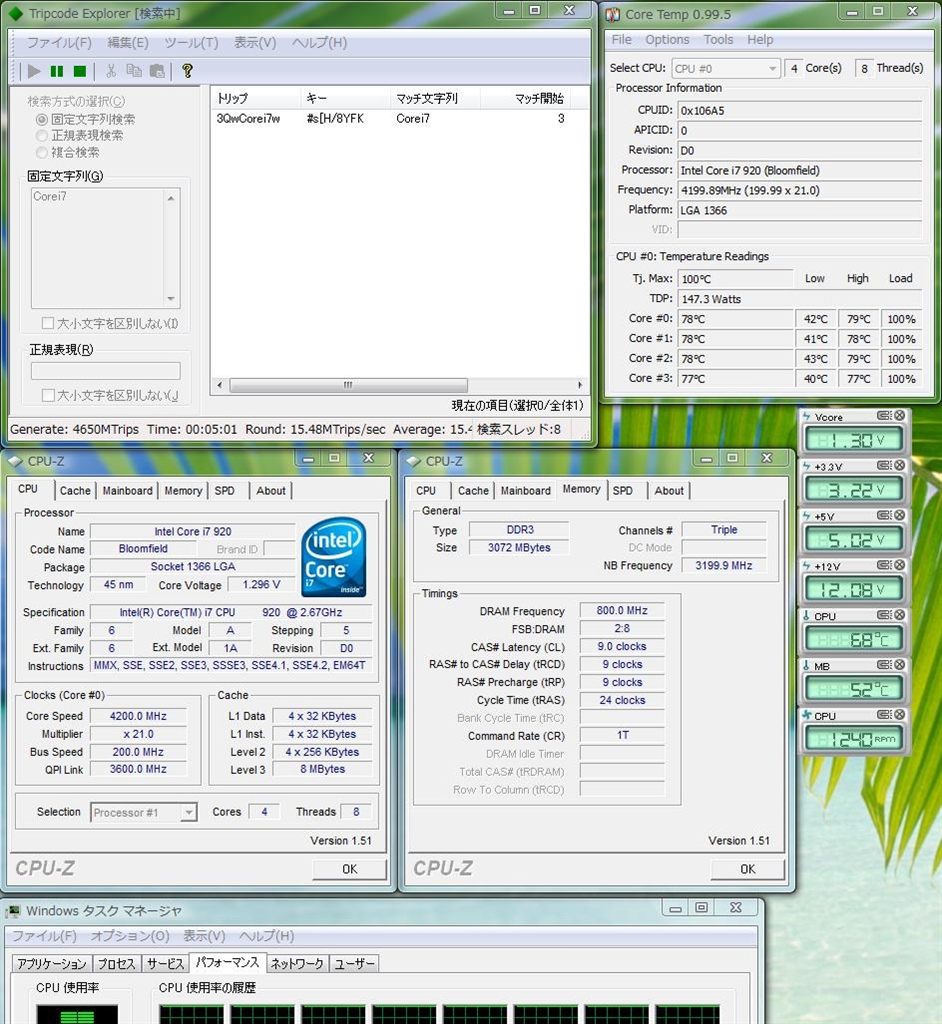Select 固定文字列検索 radio option

coord(42,119)
